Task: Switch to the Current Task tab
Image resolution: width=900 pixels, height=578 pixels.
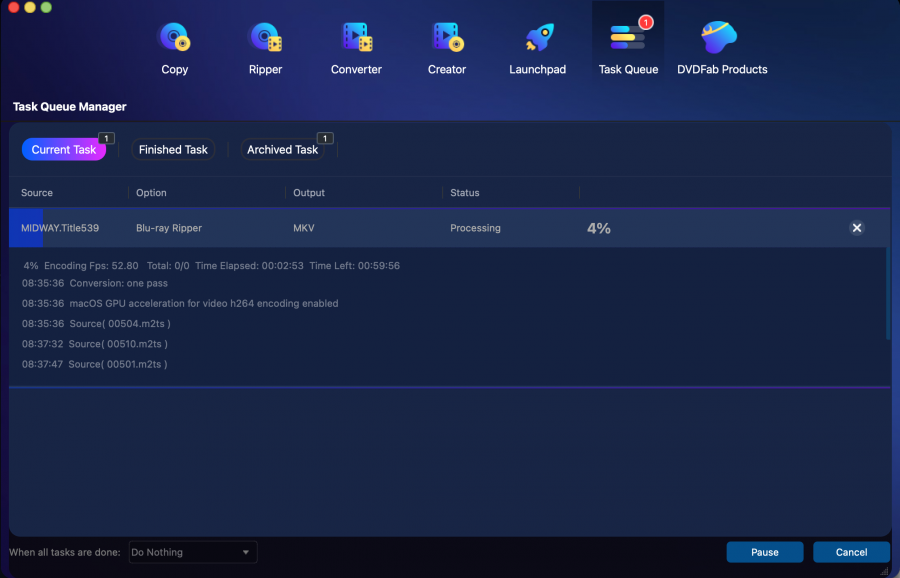Action: (64, 150)
